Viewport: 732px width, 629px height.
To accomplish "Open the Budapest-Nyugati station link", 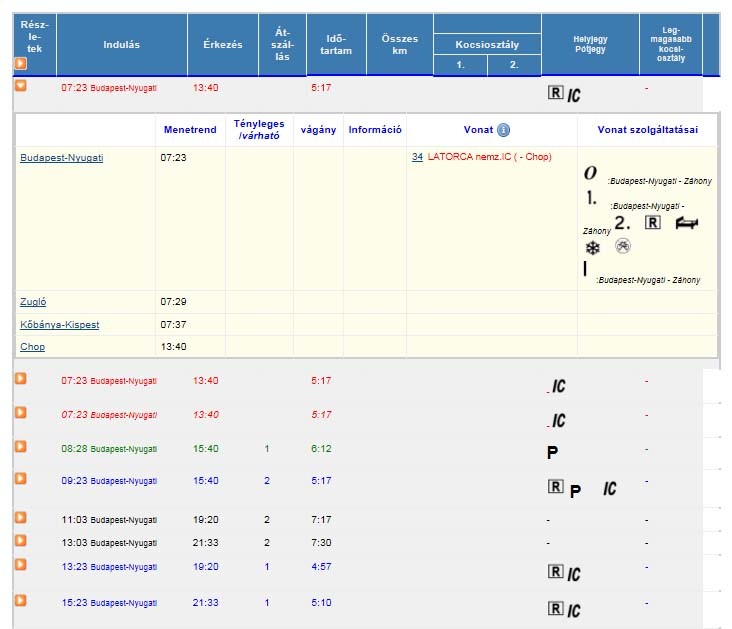I will coord(61,158).
